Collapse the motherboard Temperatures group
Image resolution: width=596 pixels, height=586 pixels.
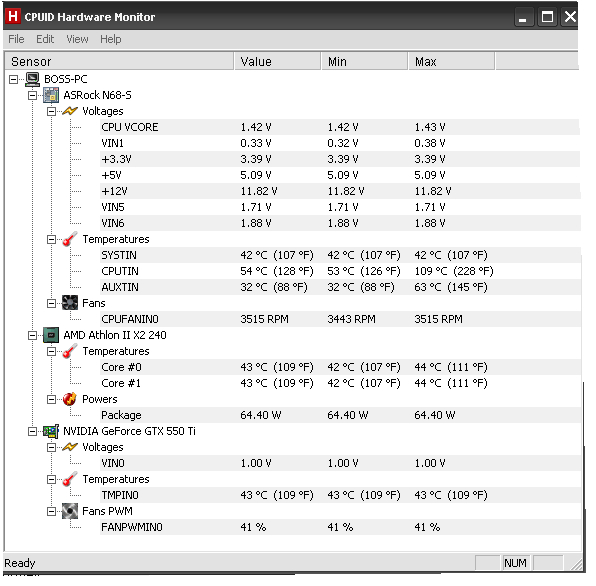[x=51, y=239]
